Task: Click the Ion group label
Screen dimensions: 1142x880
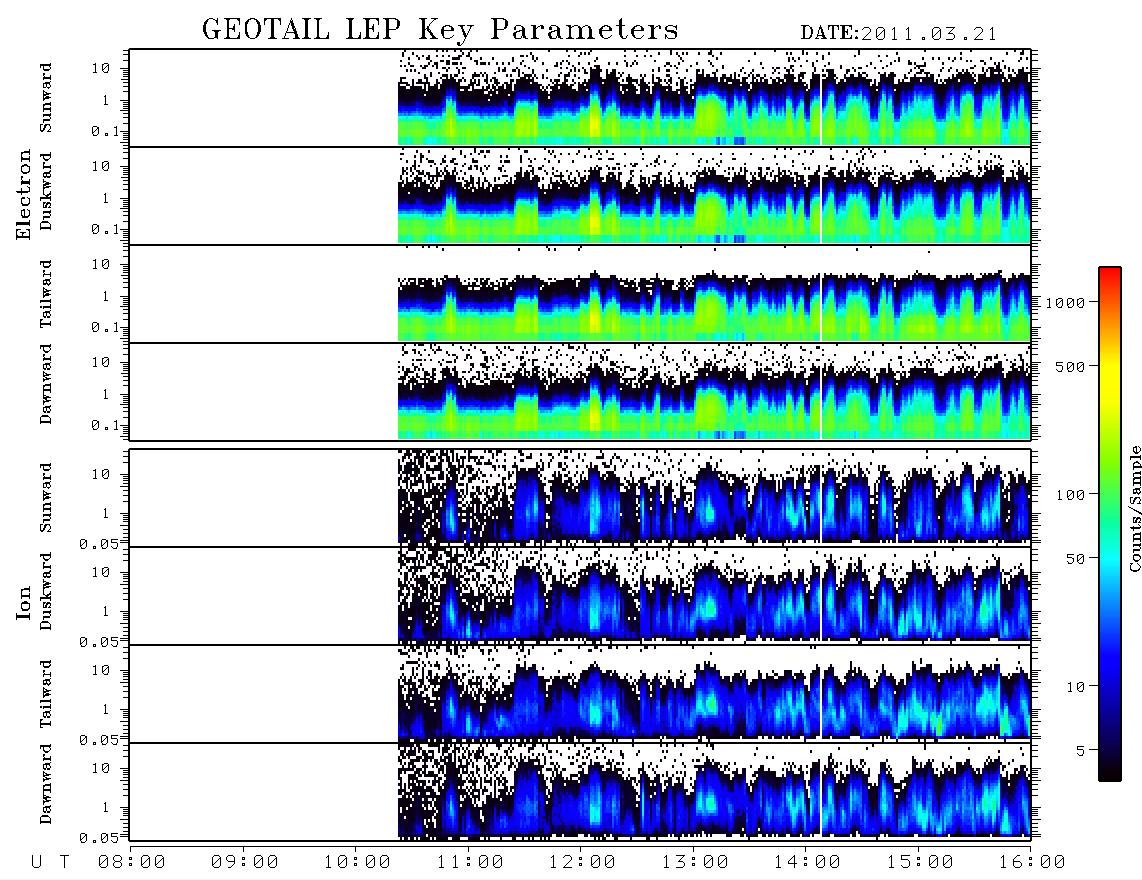Action: (23, 603)
